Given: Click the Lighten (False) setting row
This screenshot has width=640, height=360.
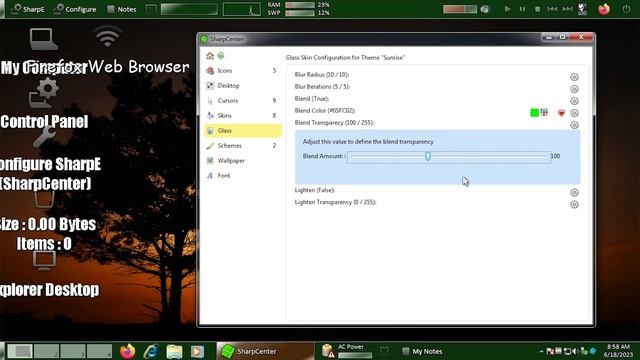Looking at the screenshot, I should [315, 190].
